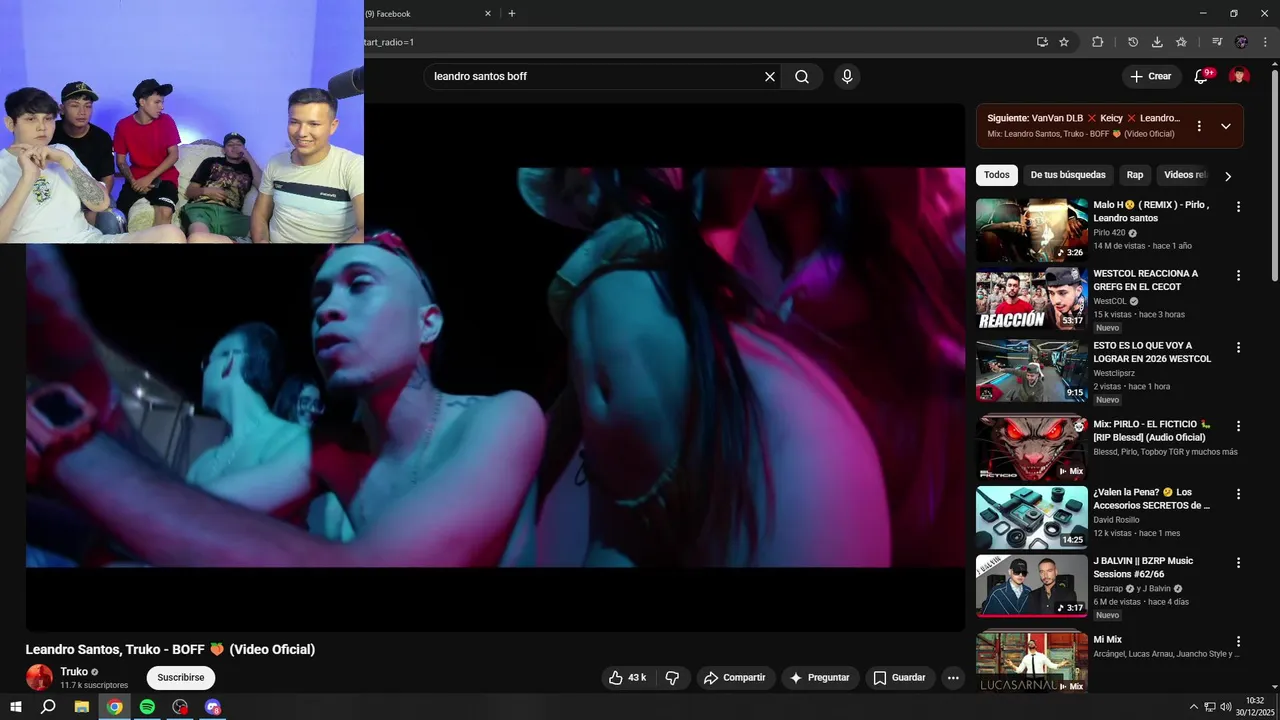Click the volume icon in system tray
The width and height of the screenshot is (1280, 720).
tap(1226, 707)
